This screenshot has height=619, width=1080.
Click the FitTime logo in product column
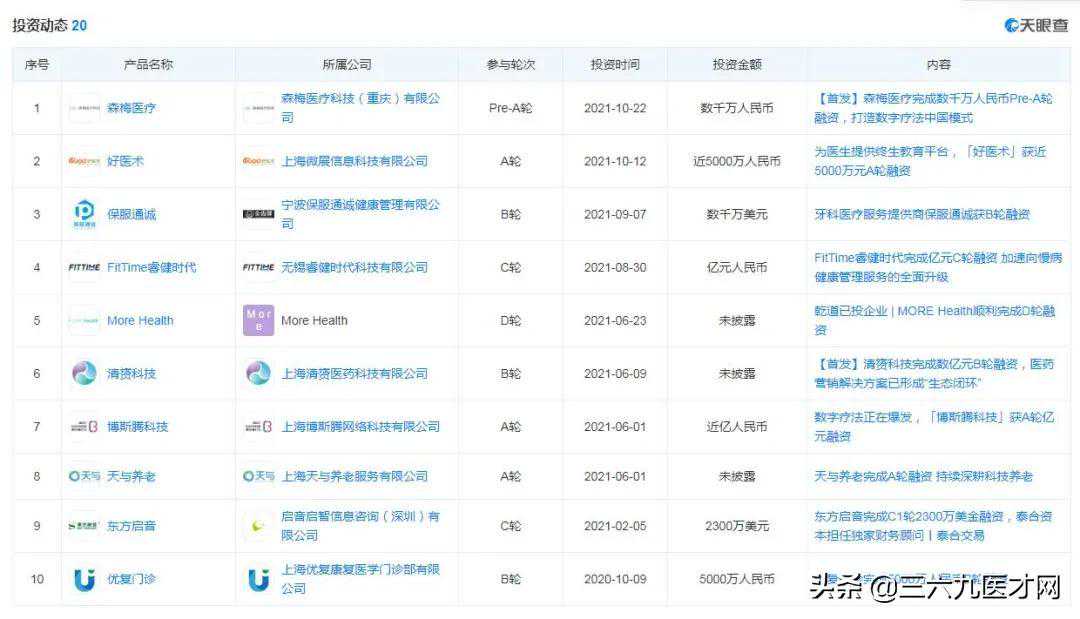pyautogui.click(x=84, y=267)
